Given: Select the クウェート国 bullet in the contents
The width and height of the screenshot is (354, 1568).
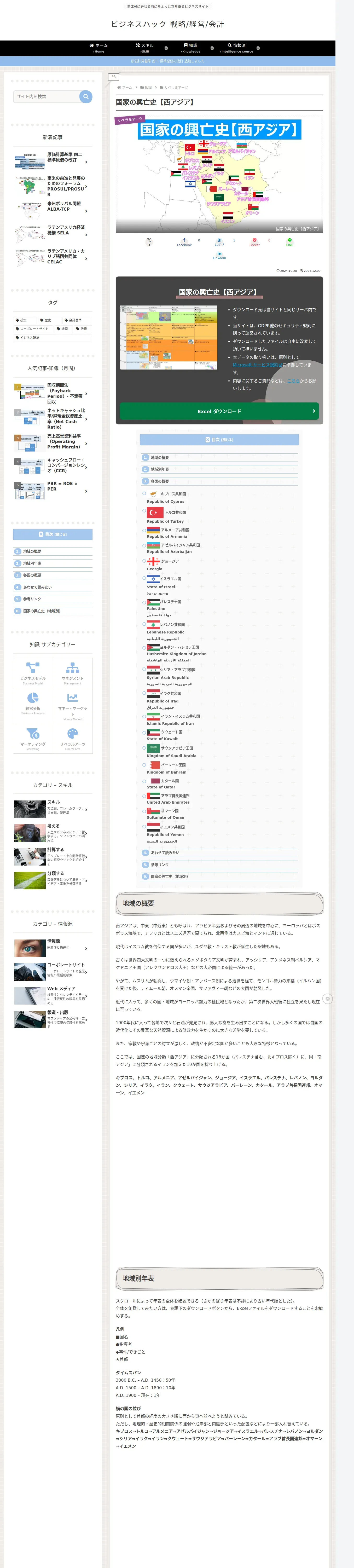Looking at the screenshot, I should click(x=144, y=732).
